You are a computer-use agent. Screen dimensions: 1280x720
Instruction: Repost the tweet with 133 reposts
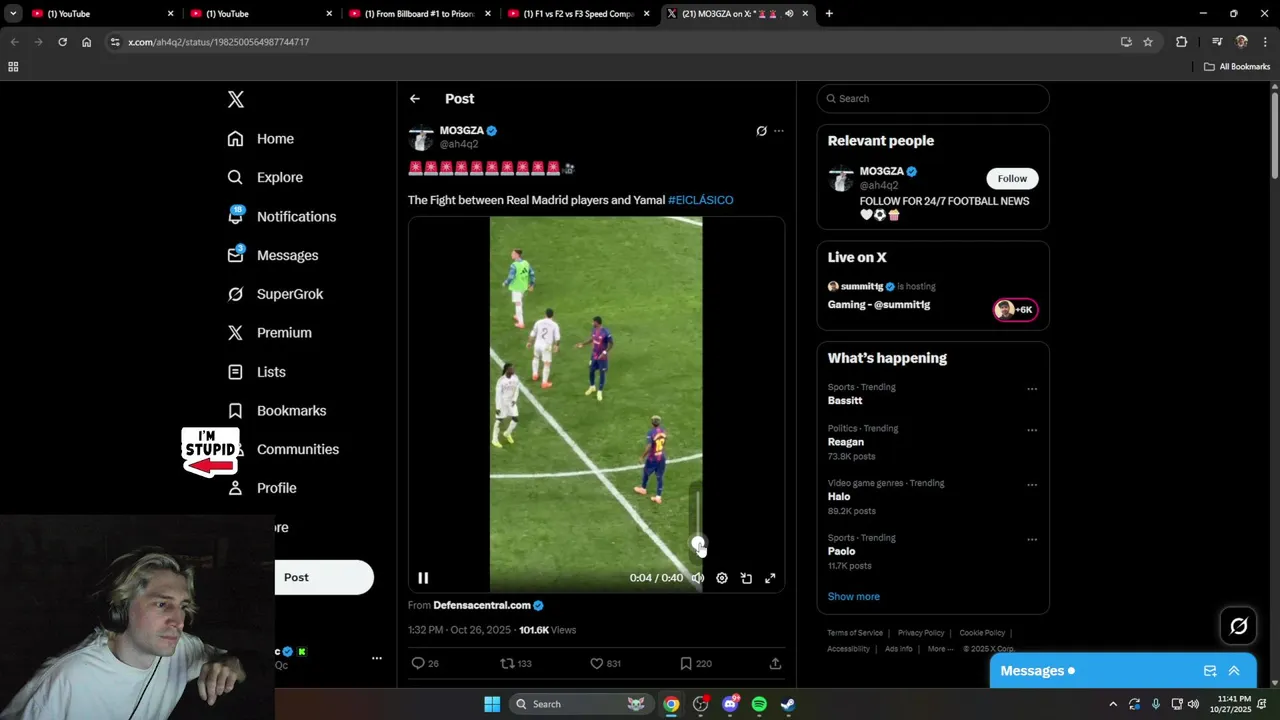click(x=516, y=663)
